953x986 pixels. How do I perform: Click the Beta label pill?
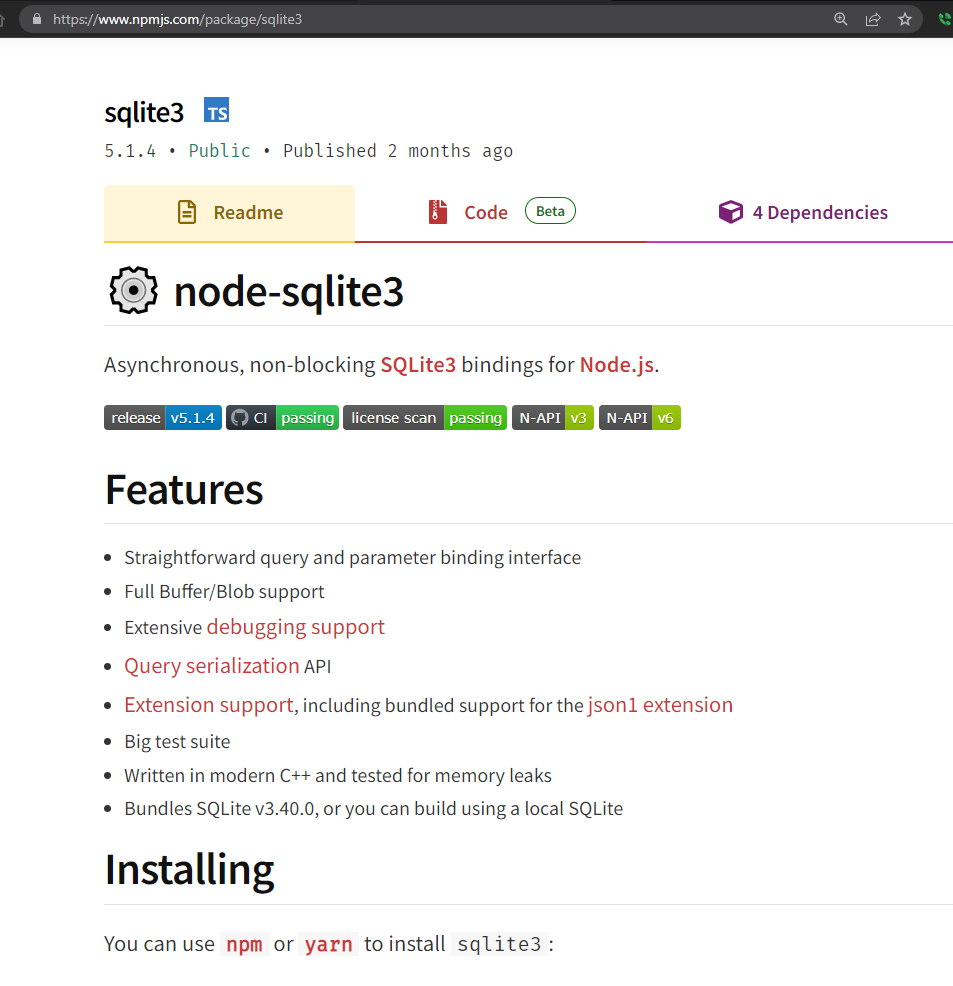click(x=550, y=211)
